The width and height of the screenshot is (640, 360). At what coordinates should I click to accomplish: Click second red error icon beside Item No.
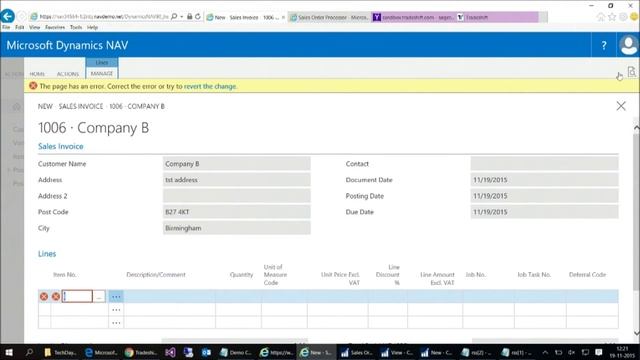[56, 296]
